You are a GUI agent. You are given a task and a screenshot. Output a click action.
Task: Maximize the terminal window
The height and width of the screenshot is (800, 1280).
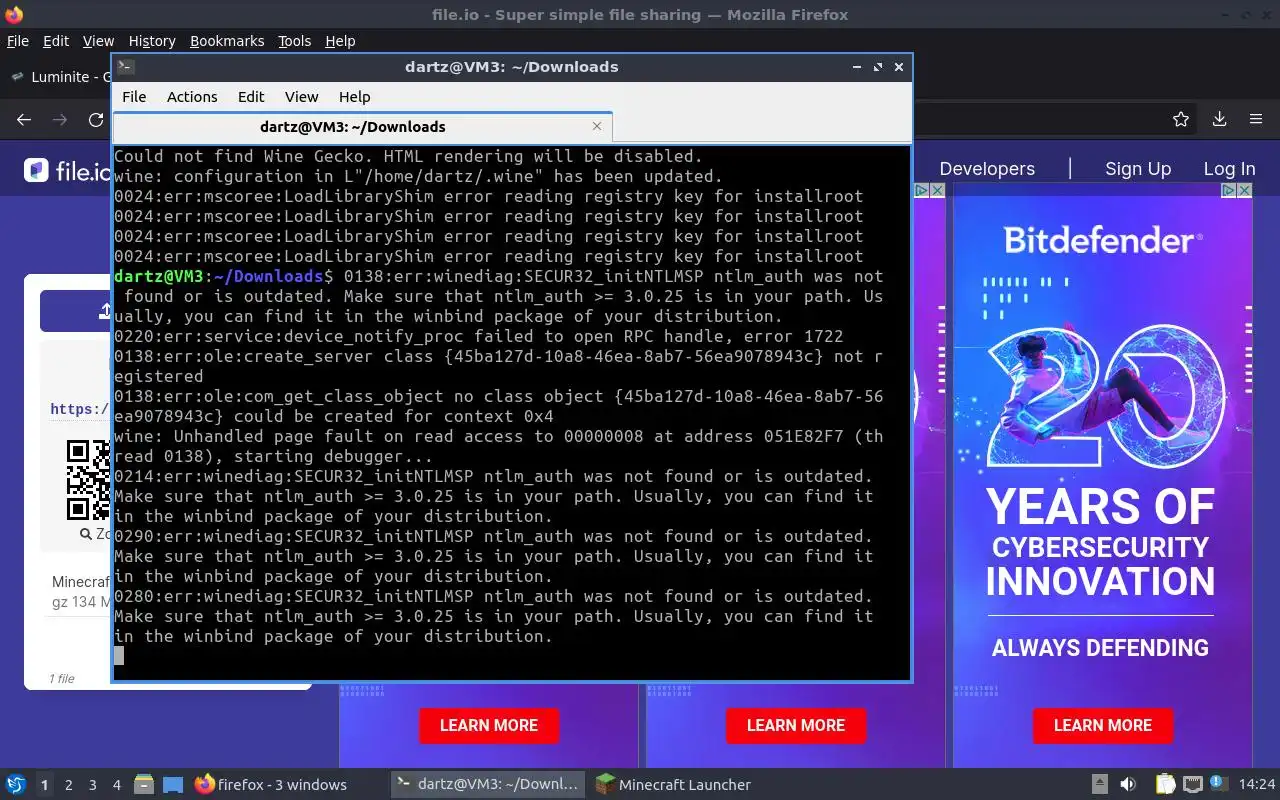[878, 67]
